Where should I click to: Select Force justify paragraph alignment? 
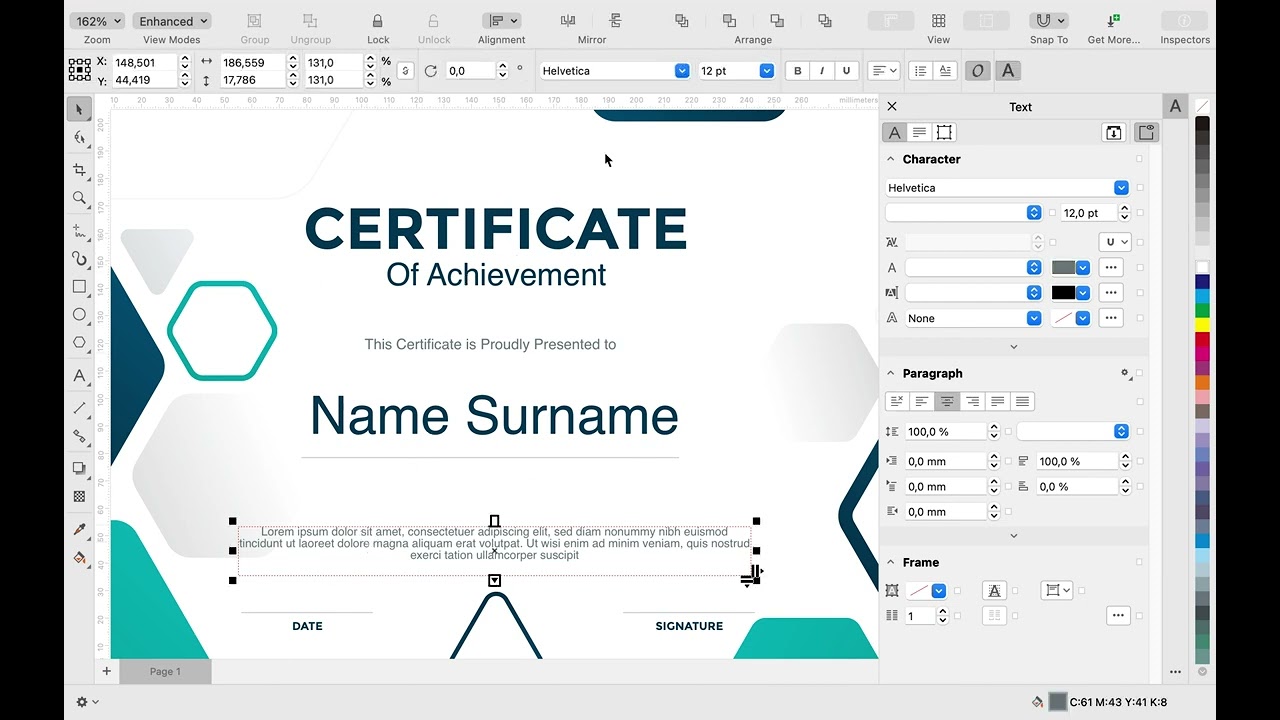pos(1022,401)
